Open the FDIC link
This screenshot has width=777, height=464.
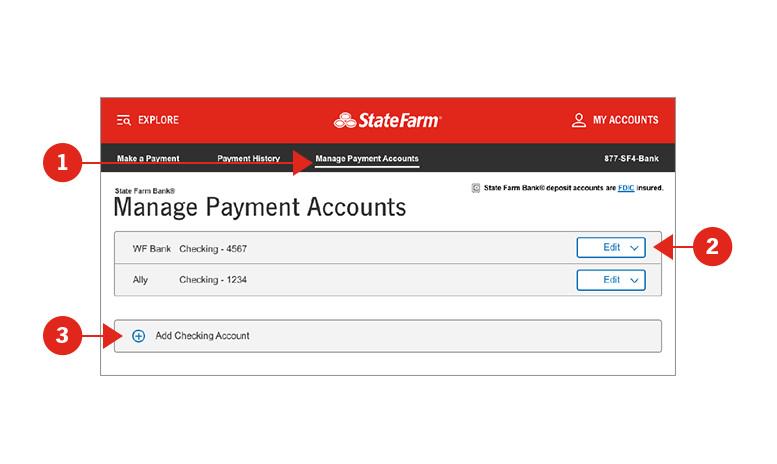(x=626, y=188)
